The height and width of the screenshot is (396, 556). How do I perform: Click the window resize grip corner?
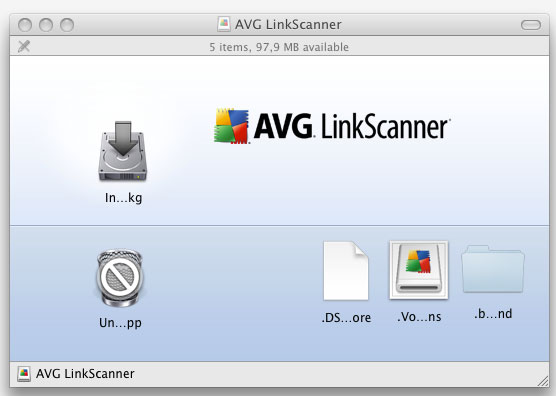point(543,381)
